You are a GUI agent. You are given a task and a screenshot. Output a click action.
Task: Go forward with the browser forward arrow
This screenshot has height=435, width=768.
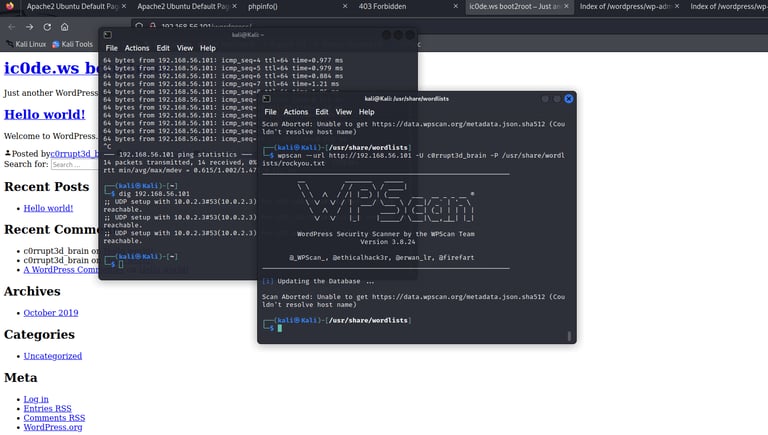coord(29,27)
